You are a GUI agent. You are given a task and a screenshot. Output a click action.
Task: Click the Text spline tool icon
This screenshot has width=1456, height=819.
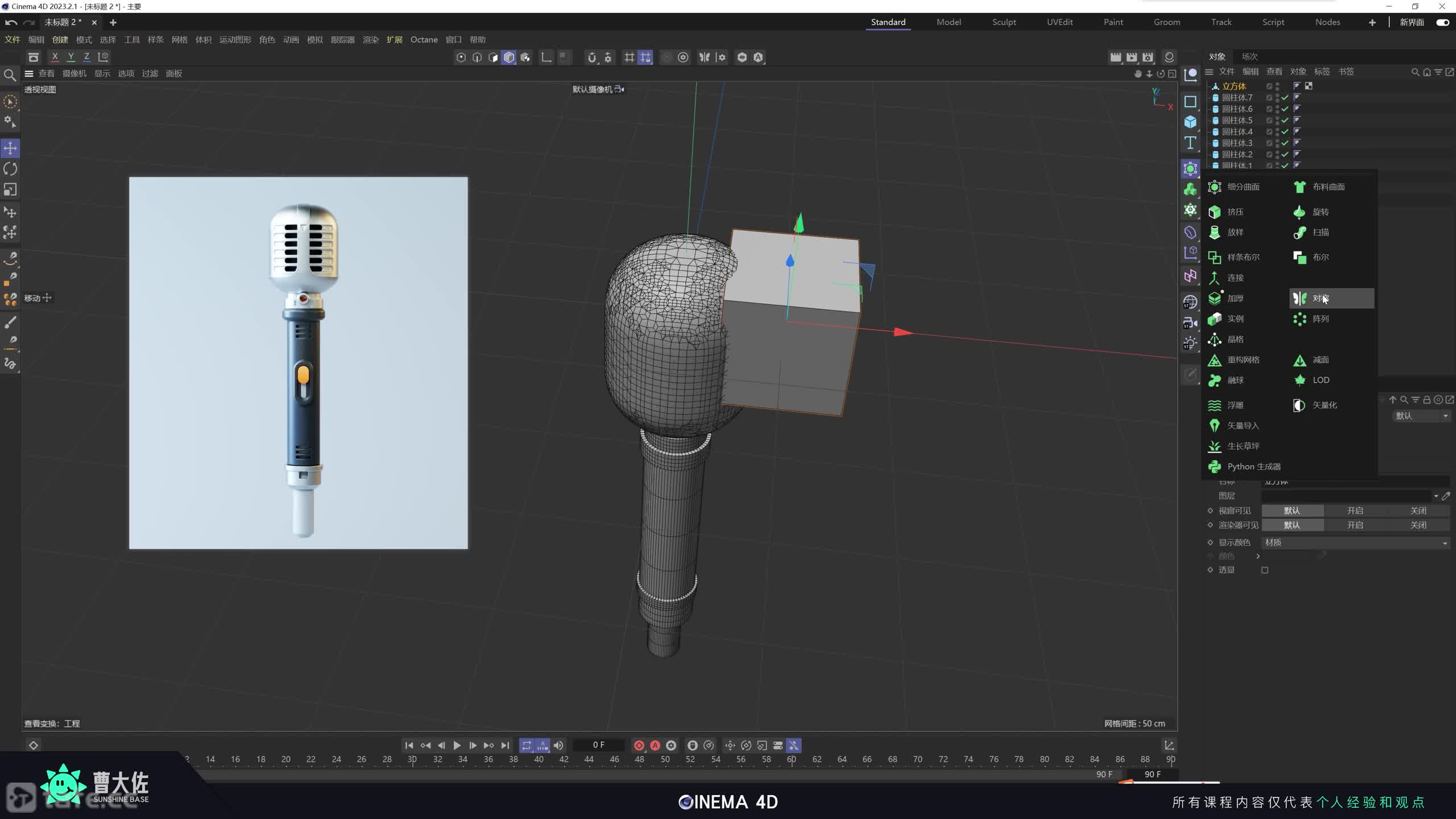pos(1190,143)
